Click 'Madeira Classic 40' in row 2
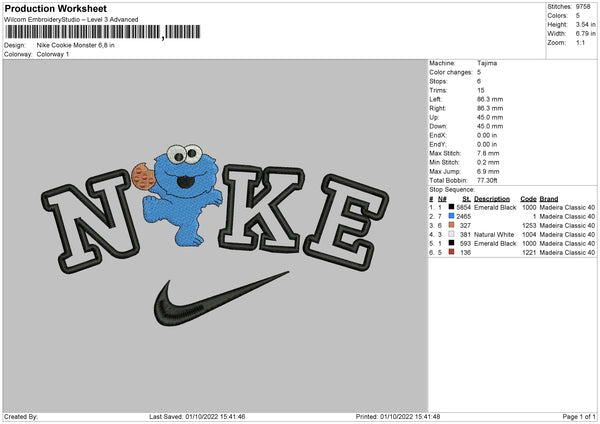Screen dimensions: 600x424 click(567, 217)
